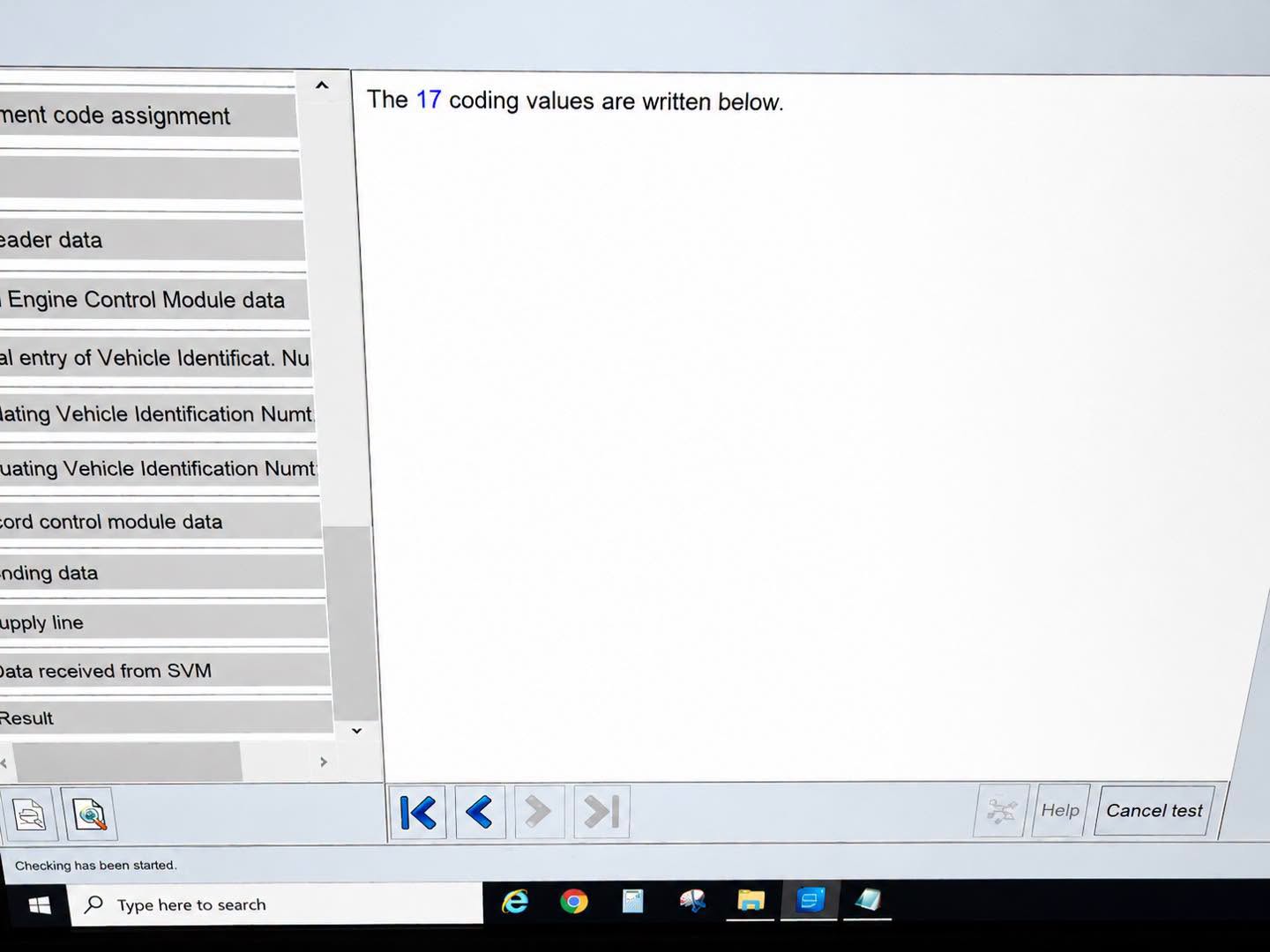The image size is (1270, 952).
Task: Click the greyed-out single next-step arrow
Action: 538,812
